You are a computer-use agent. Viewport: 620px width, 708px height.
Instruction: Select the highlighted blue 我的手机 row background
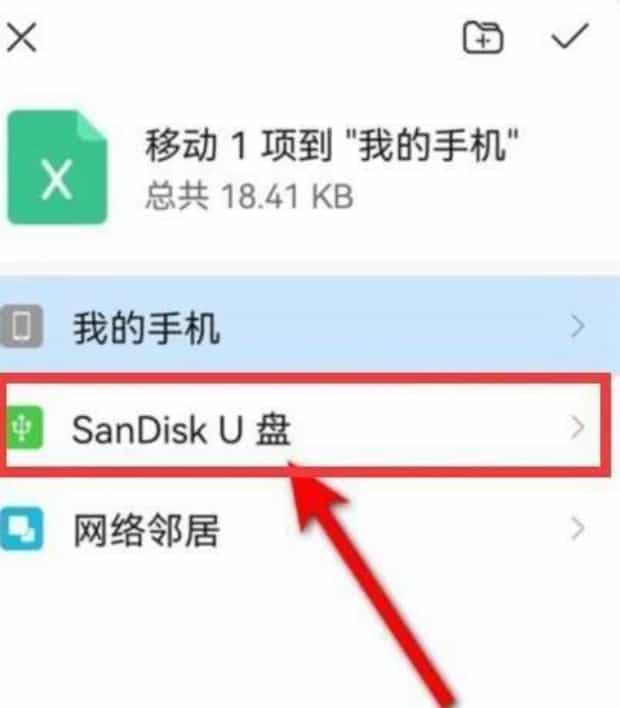[310, 326]
